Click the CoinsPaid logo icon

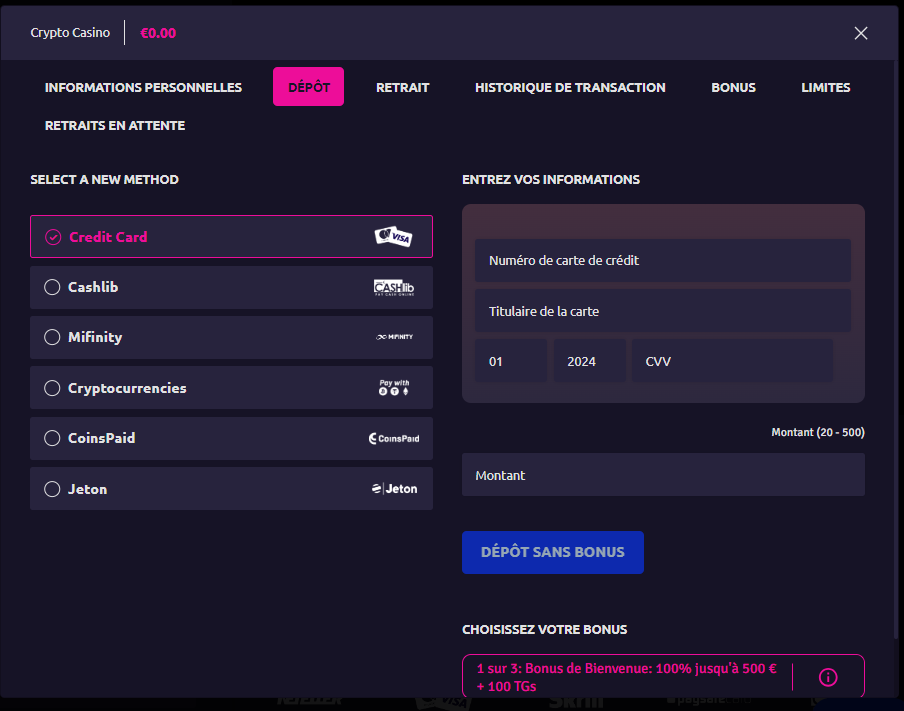coord(393,439)
